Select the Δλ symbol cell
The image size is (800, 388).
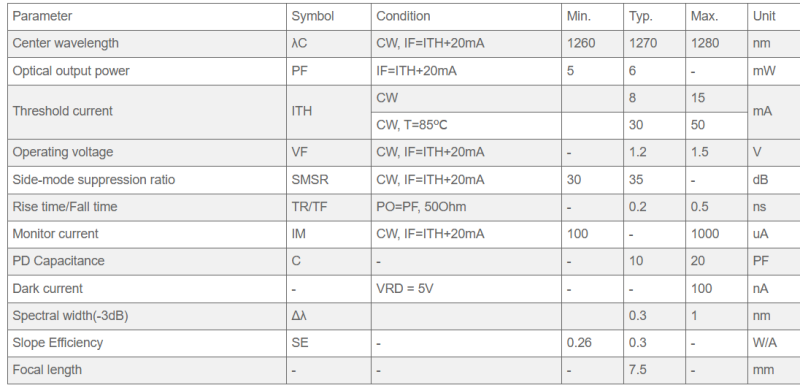(x=329, y=316)
